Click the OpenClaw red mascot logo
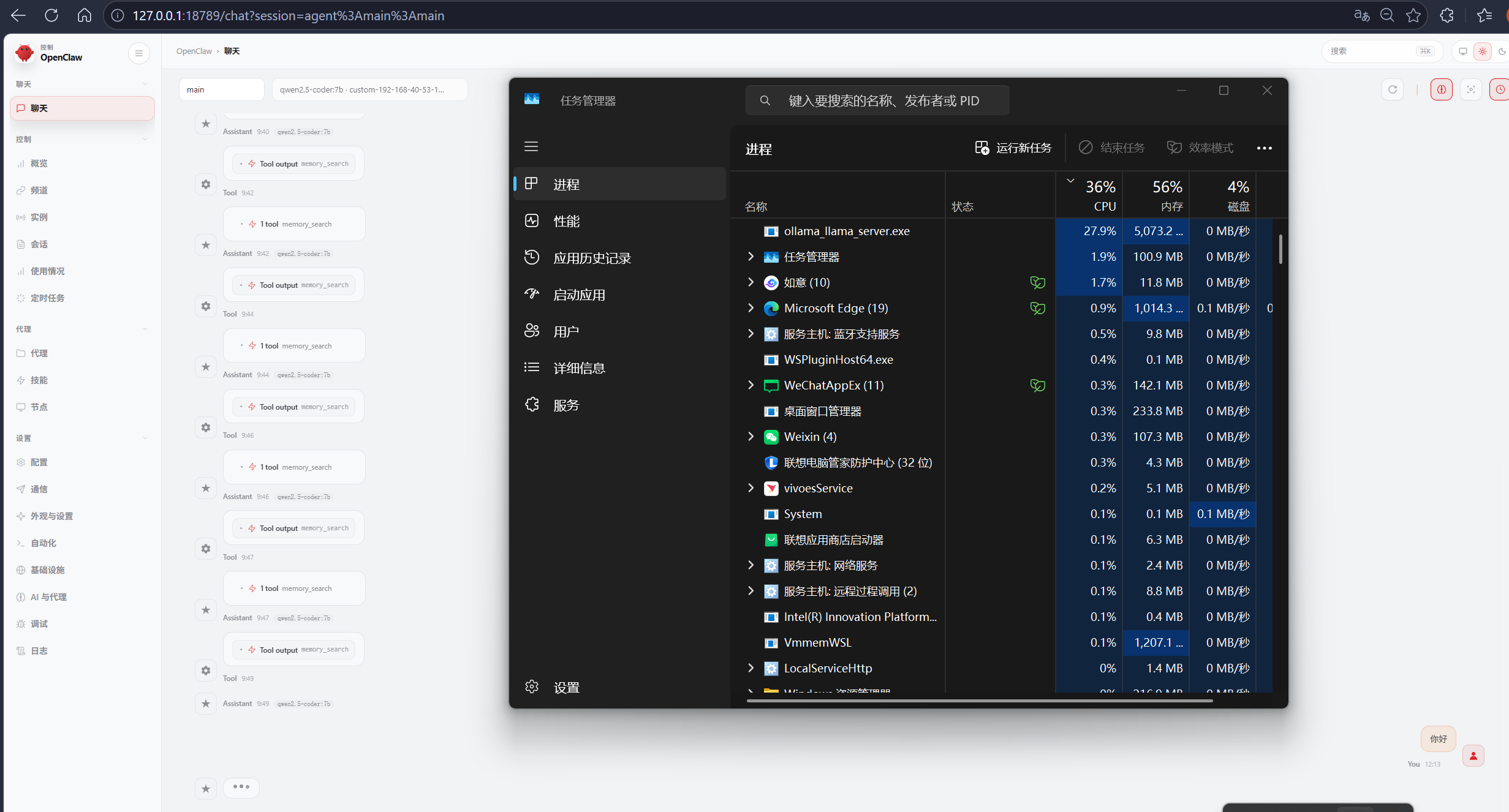Viewport: 1509px width, 812px height. click(25, 53)
